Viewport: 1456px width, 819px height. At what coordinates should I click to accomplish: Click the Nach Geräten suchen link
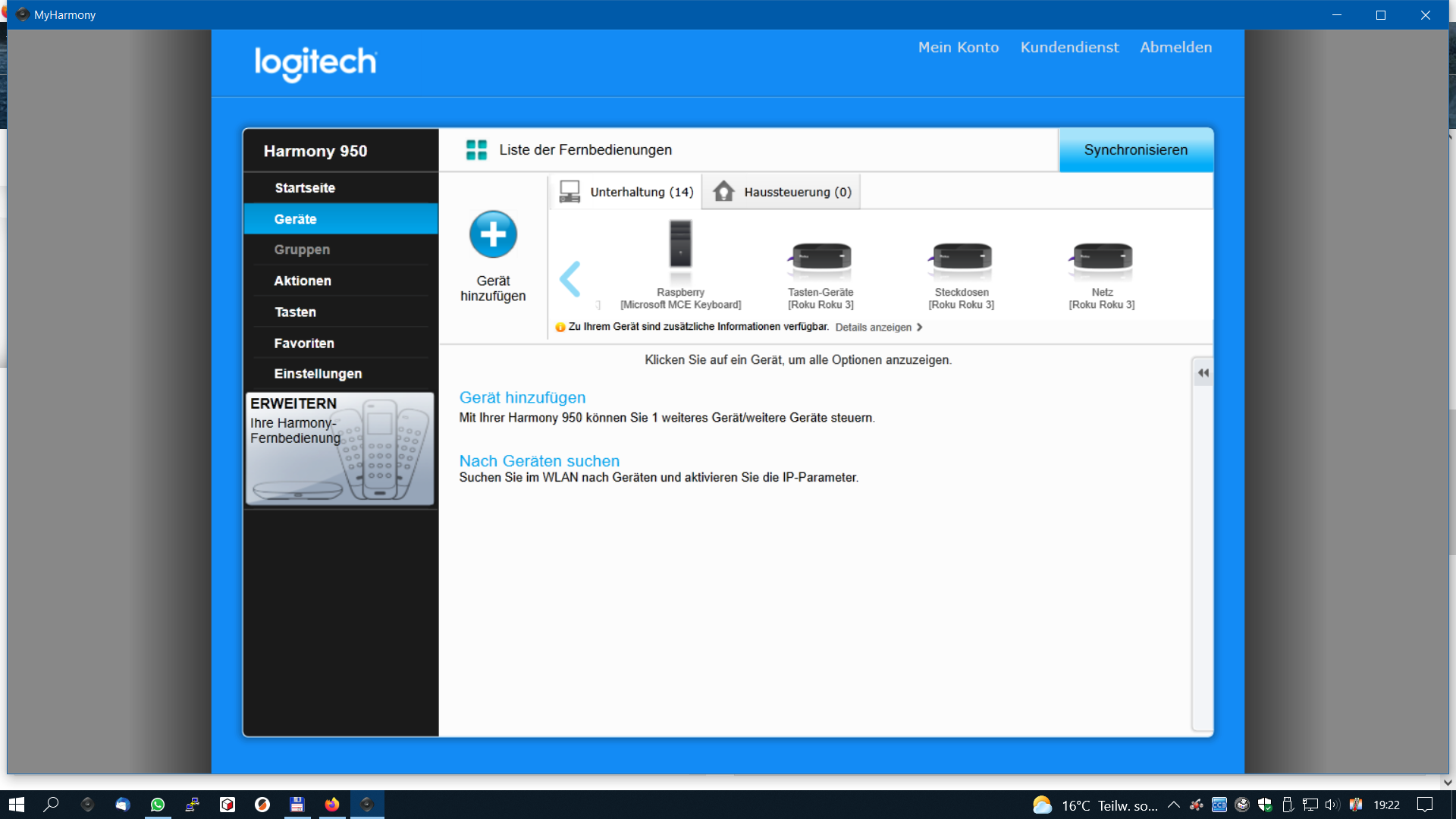point(539,461)
